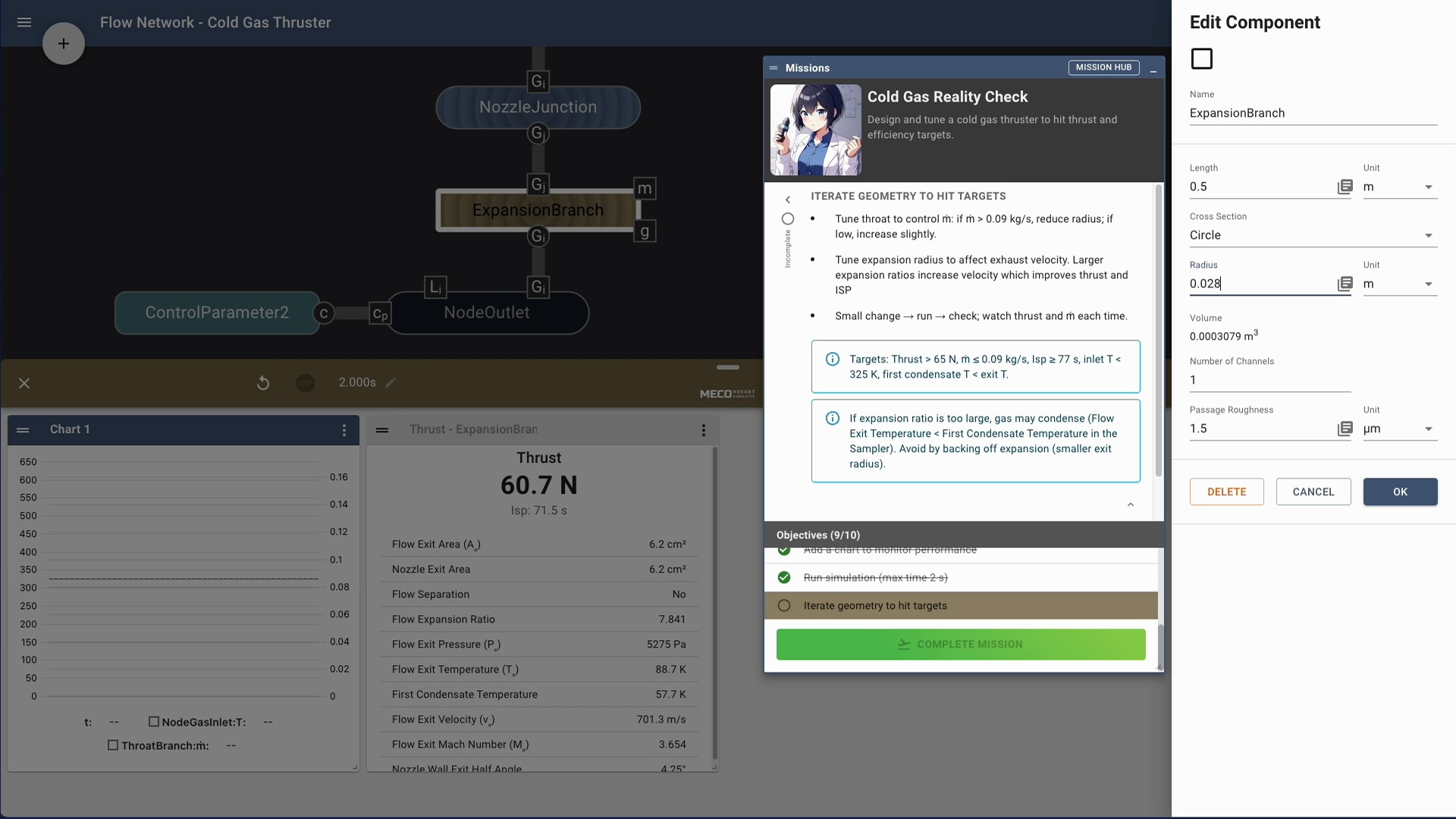
Task: Enable the NodeGasInlet:T legend checkbox
Action: tap(154, 722)
